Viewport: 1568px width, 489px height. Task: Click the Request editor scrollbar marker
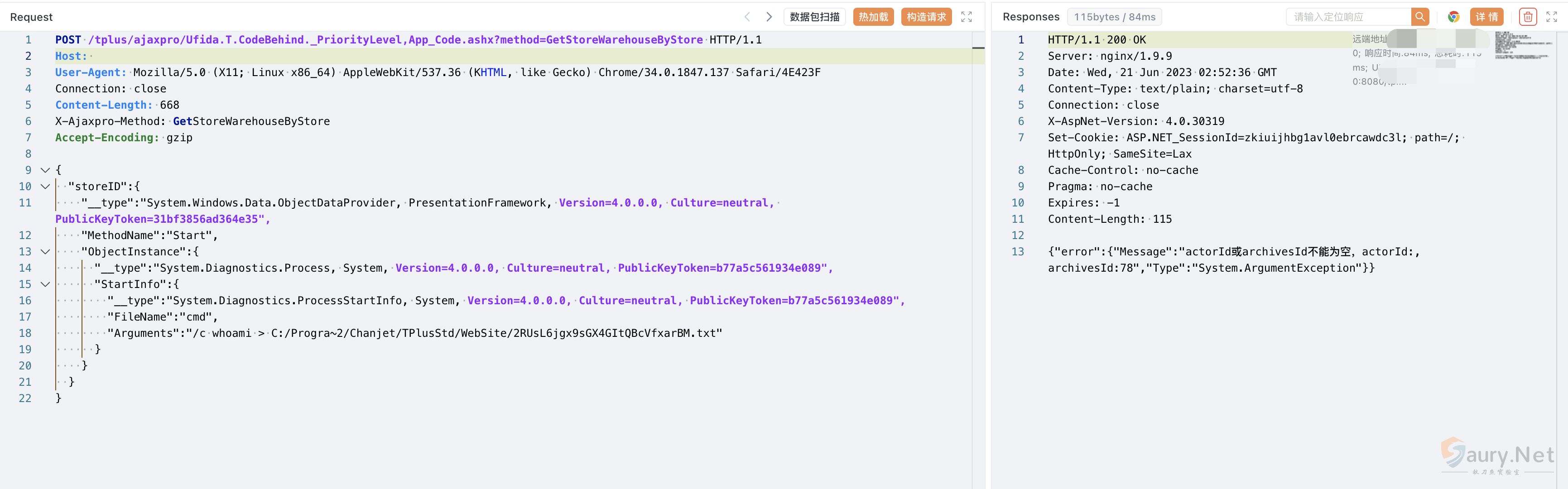coord(978,48)
